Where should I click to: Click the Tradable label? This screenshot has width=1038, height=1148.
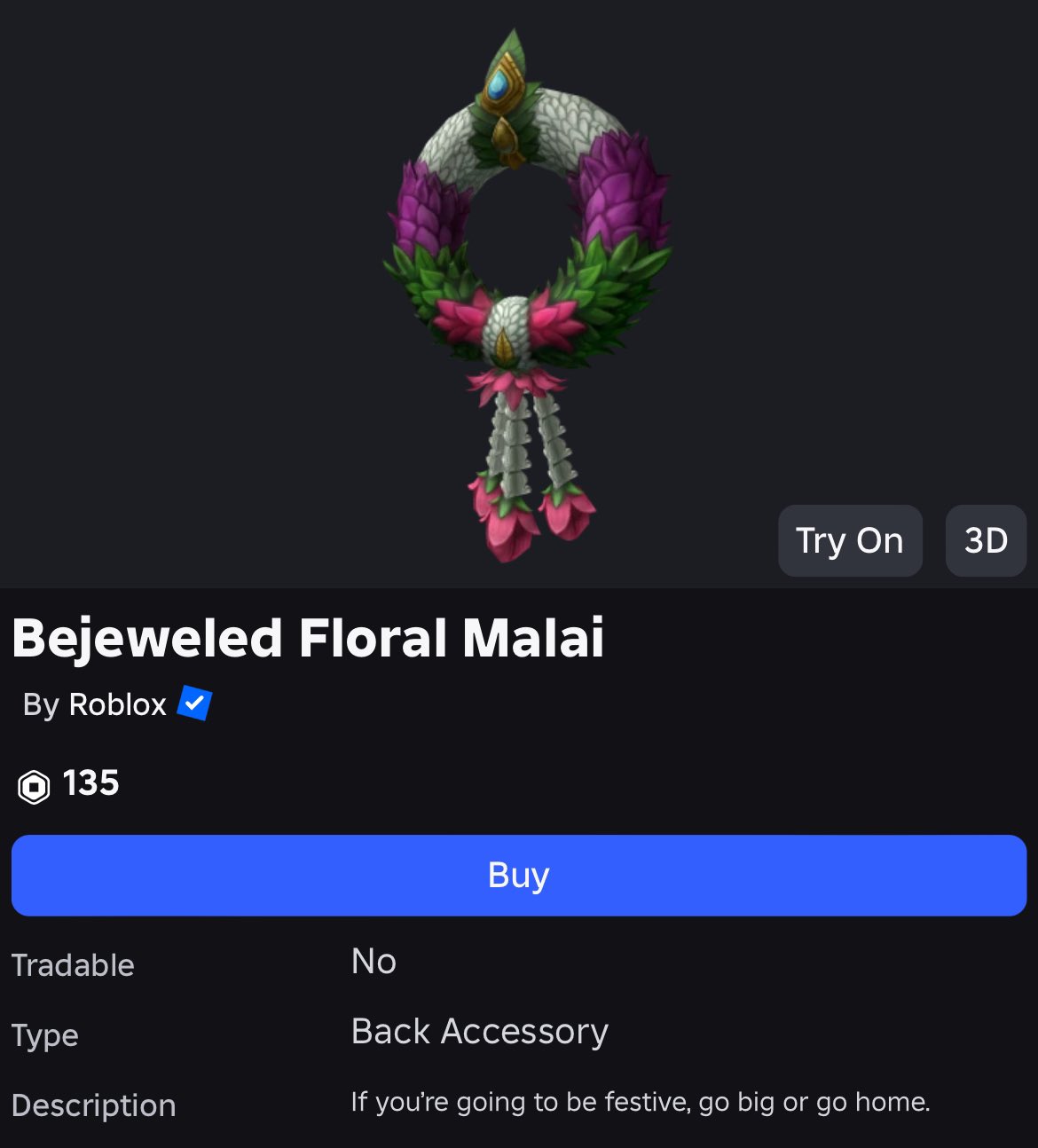[73, 965]
